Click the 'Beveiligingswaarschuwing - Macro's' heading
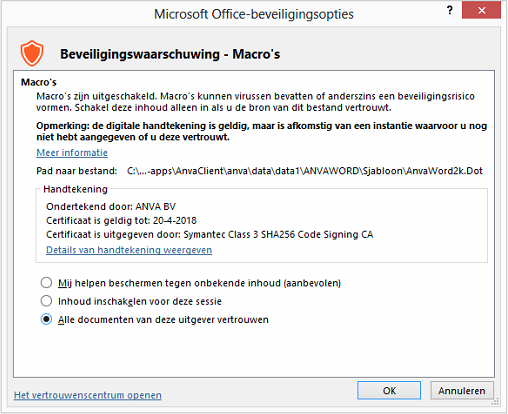The height and width of the screenshot is (414, 508). (170, 54)
